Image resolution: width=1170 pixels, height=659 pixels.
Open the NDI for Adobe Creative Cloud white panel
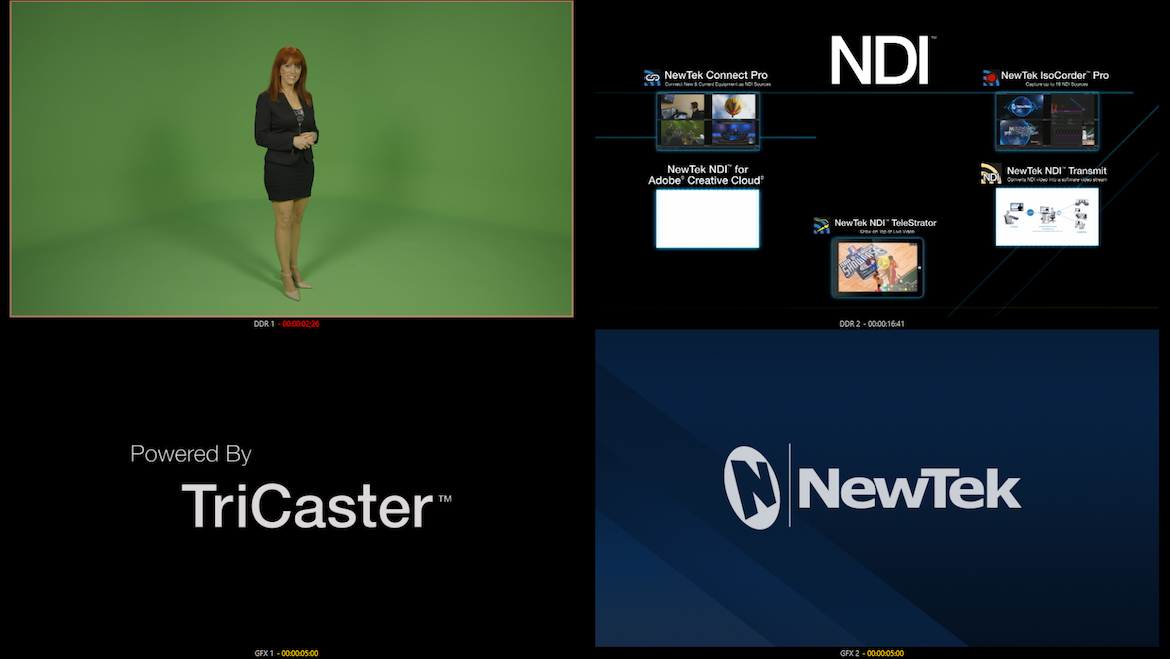[707, 218]
